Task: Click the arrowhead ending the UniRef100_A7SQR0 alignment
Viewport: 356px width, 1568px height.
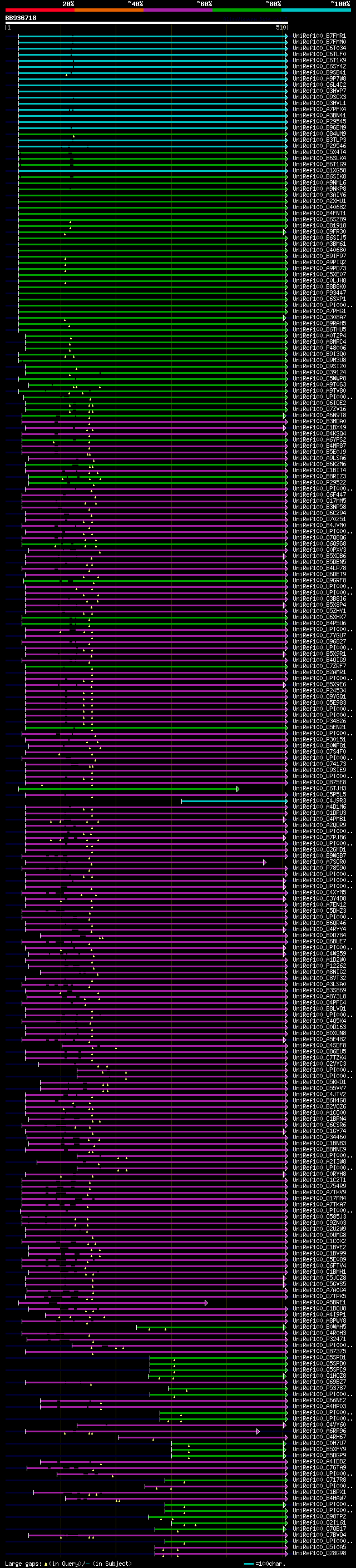Action: point(265,863)
